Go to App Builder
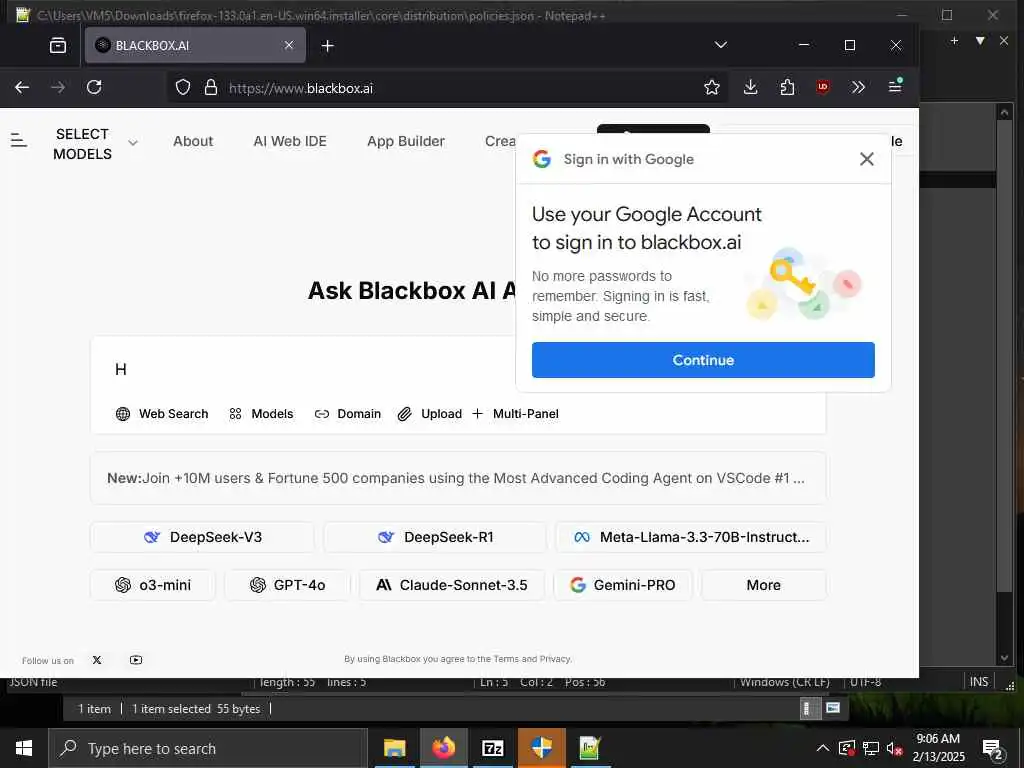1024x768 pixels. click(x=406, y=141)
